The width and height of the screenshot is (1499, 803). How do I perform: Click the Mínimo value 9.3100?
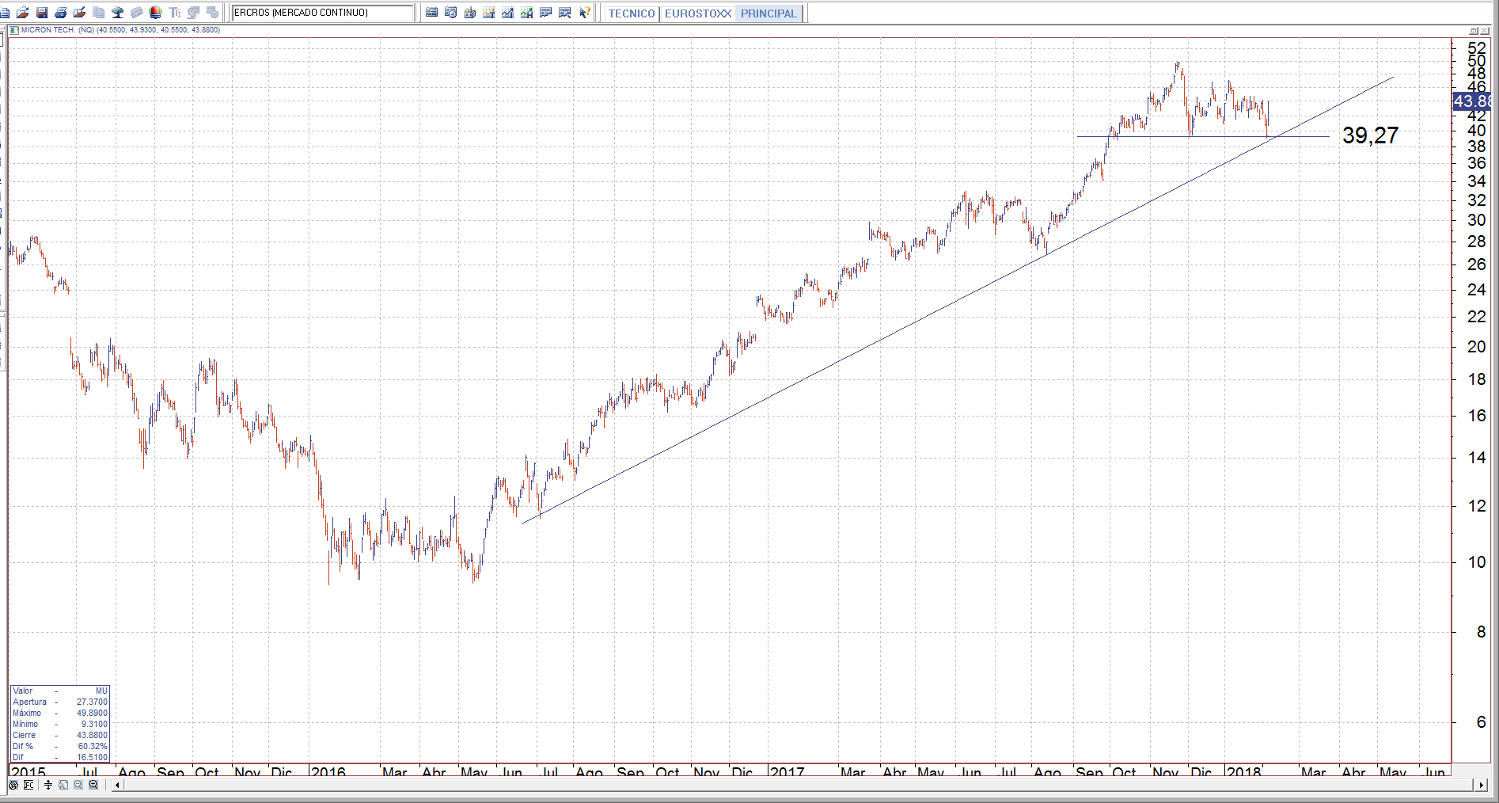pyautogui.click(x=93, y=724)
